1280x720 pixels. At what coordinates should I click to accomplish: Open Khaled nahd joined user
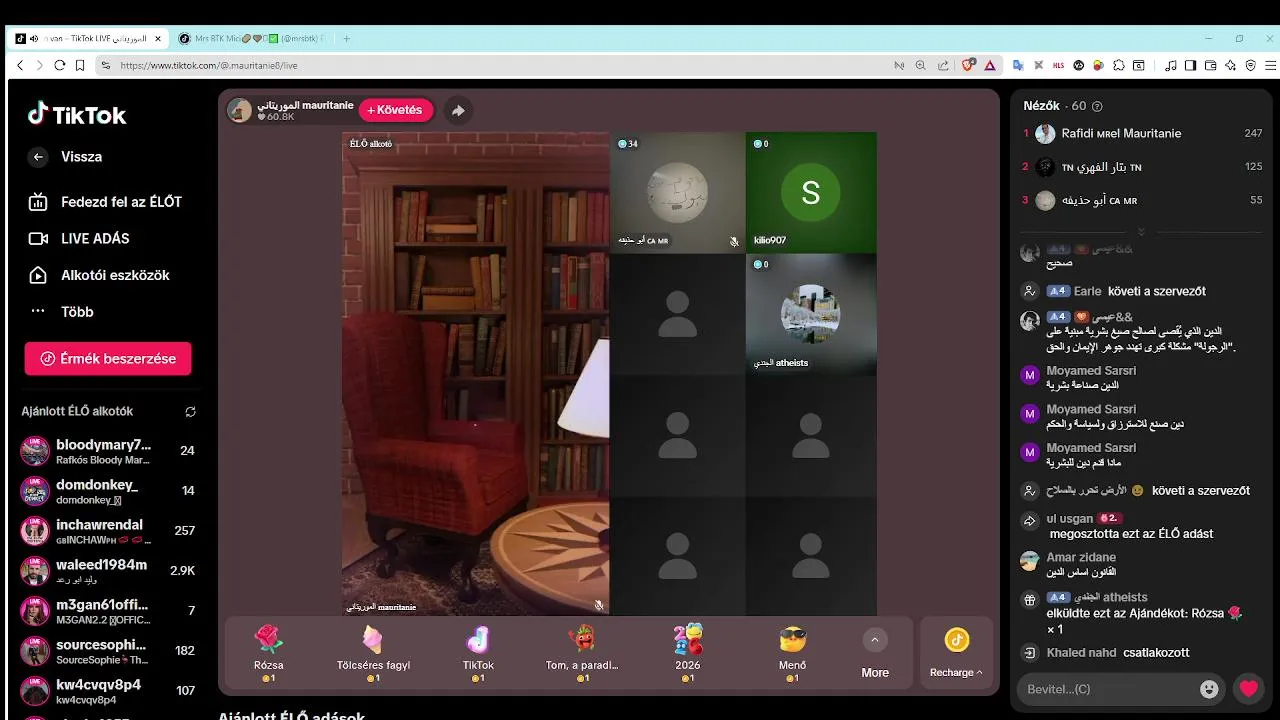point(1081,653)
